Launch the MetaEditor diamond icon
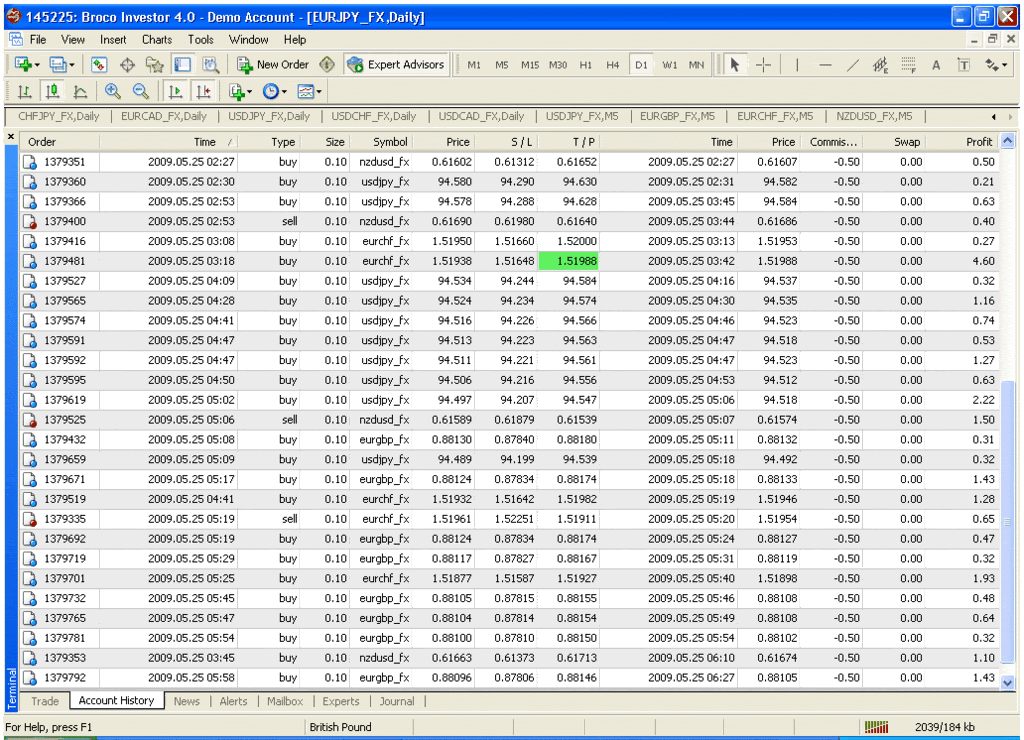The height and width of the screenshot is (740, 1024). 327,65
